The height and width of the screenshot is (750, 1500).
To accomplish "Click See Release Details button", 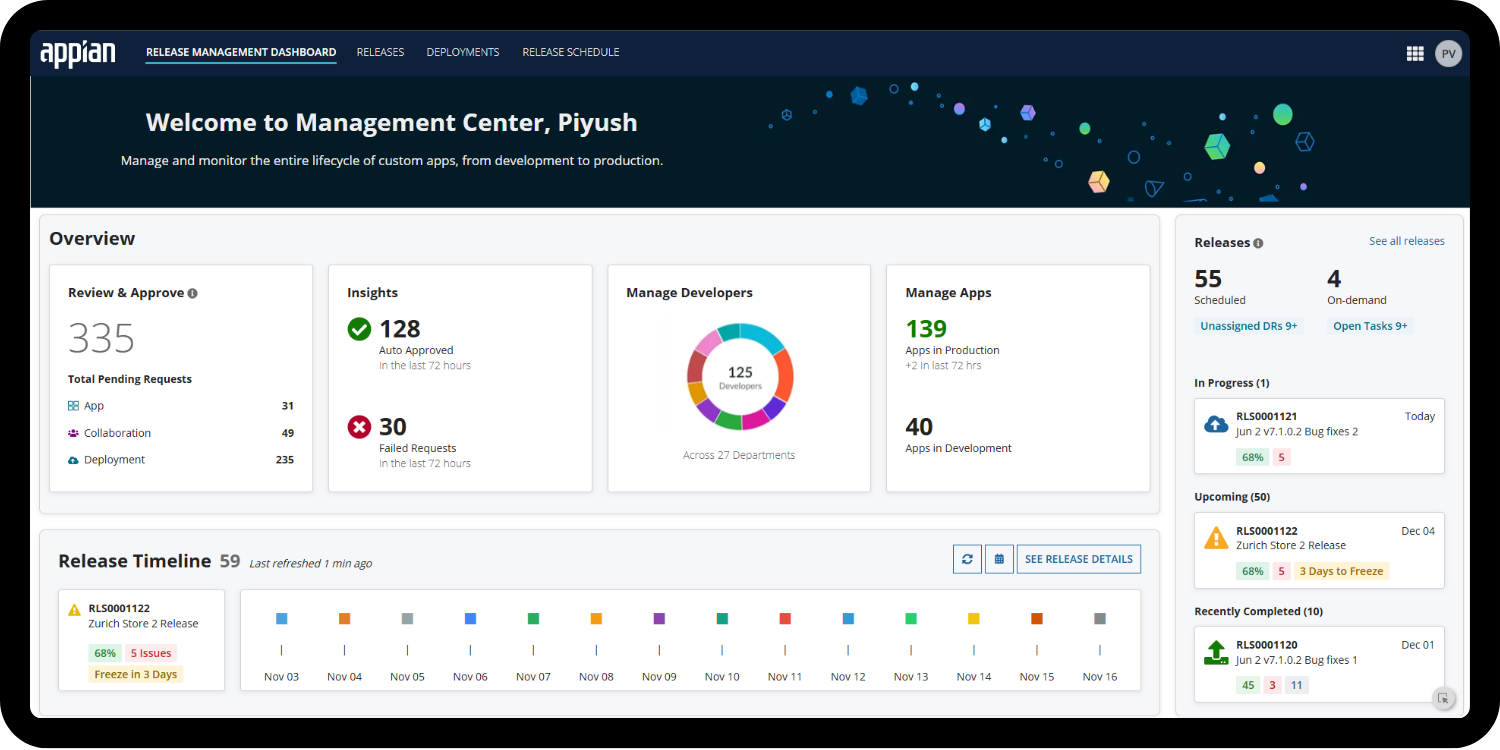I will [x=1079, y=559].
